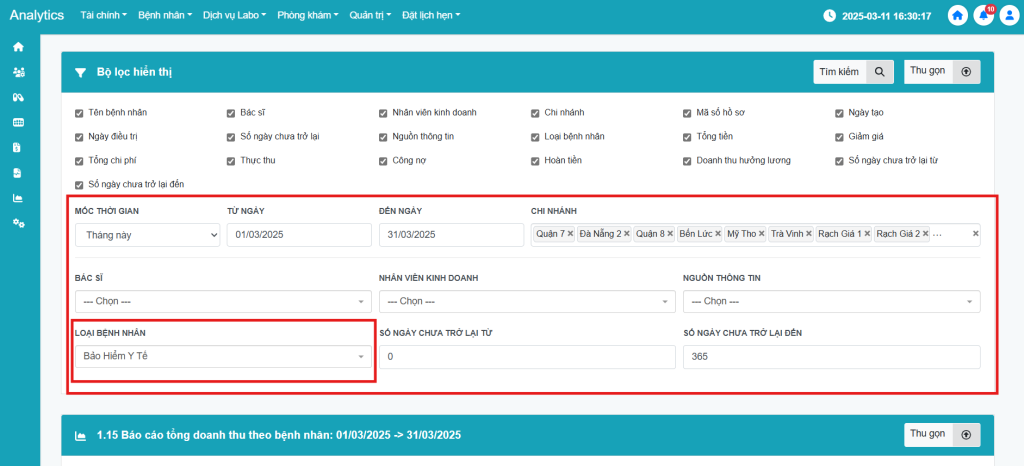Click the home icon in left sidebar
Image resolution: width=1024 pixels, height=466 pixels.
coord(18,47)
